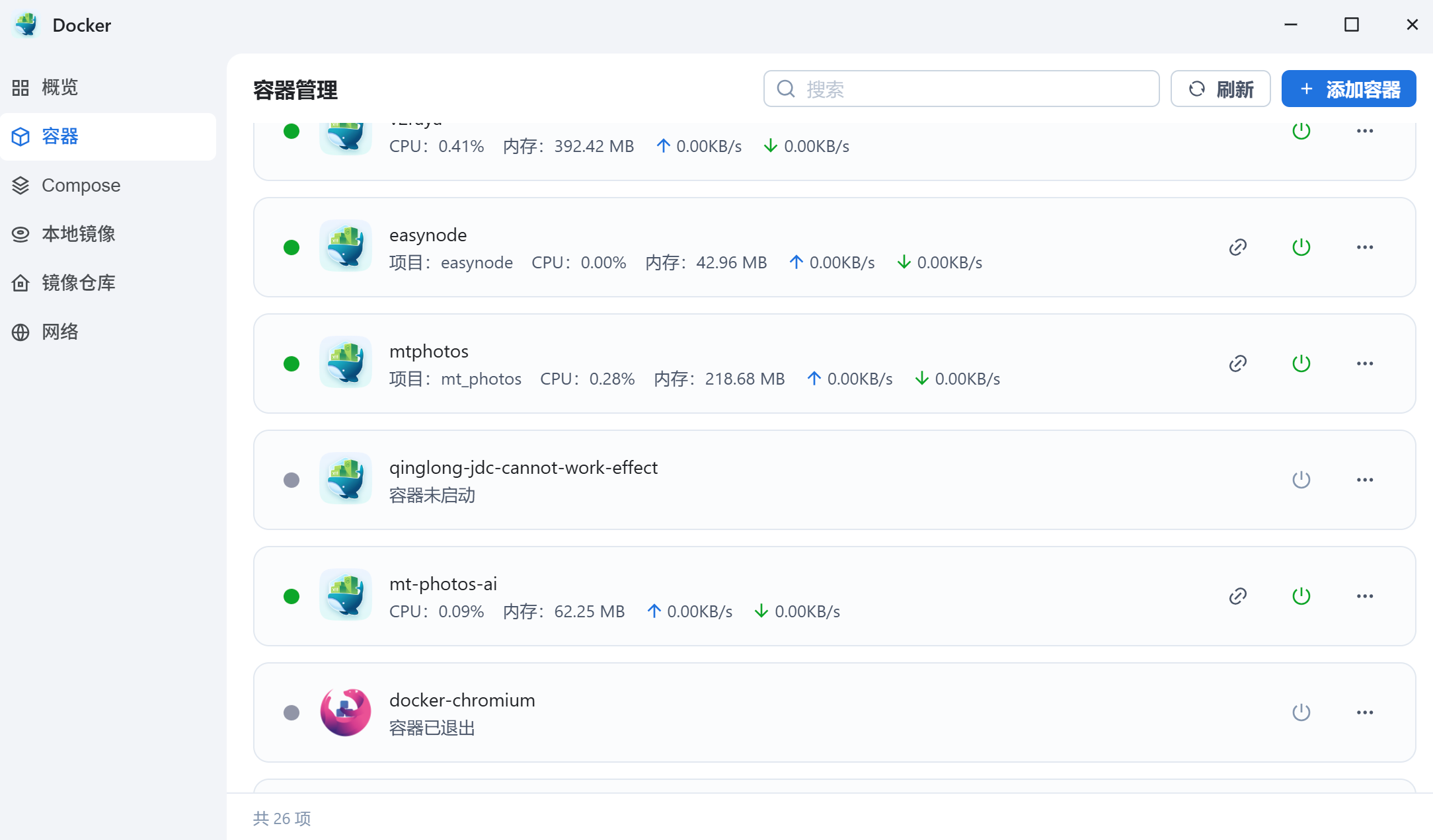Click the docker-chromium pink icon

click(x=346, y=712)
